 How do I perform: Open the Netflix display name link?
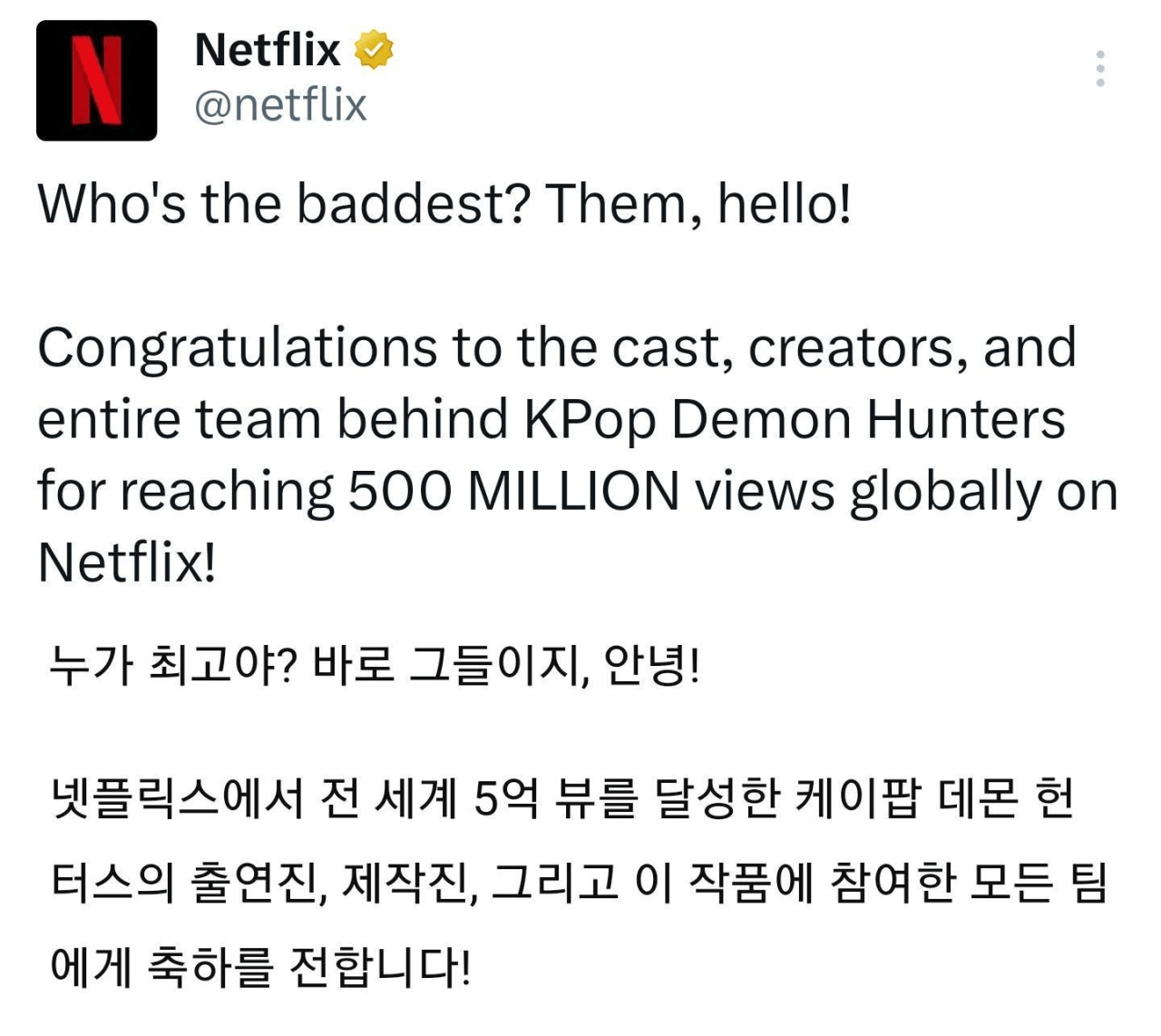click(x=268, y=50)
